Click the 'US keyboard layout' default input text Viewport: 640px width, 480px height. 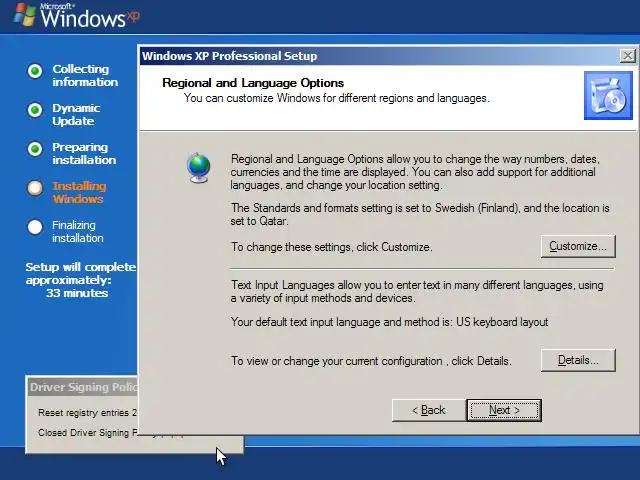(x=502, y=322)
